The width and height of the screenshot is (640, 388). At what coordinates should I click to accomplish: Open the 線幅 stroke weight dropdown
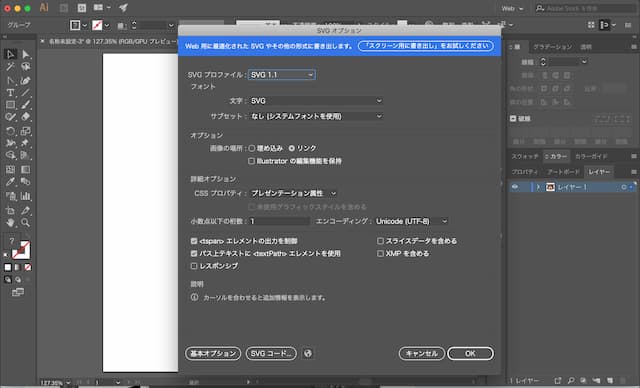click(x=584, y=62)
